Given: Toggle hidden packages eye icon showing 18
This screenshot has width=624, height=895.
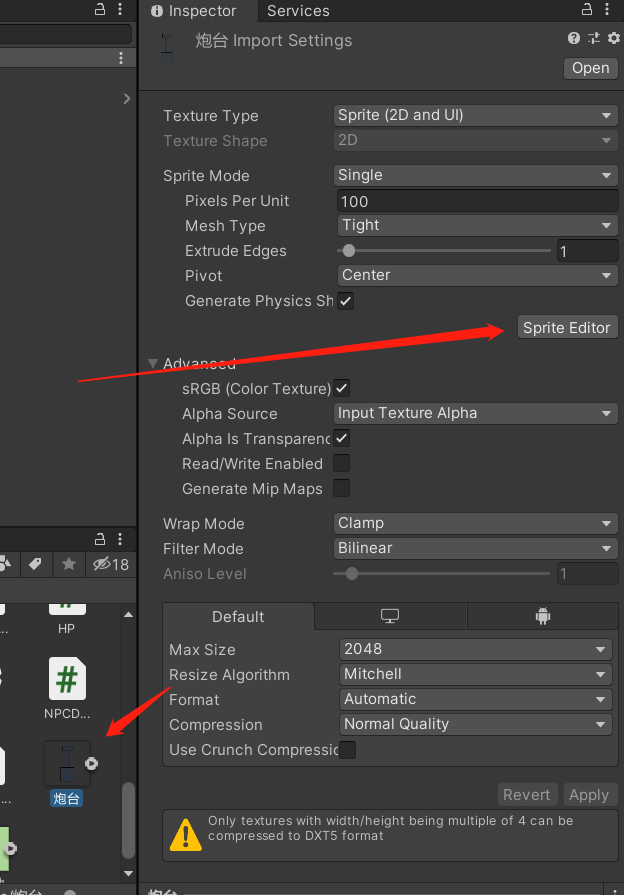Looking at the screenshot, I should (x=111, y=564).
